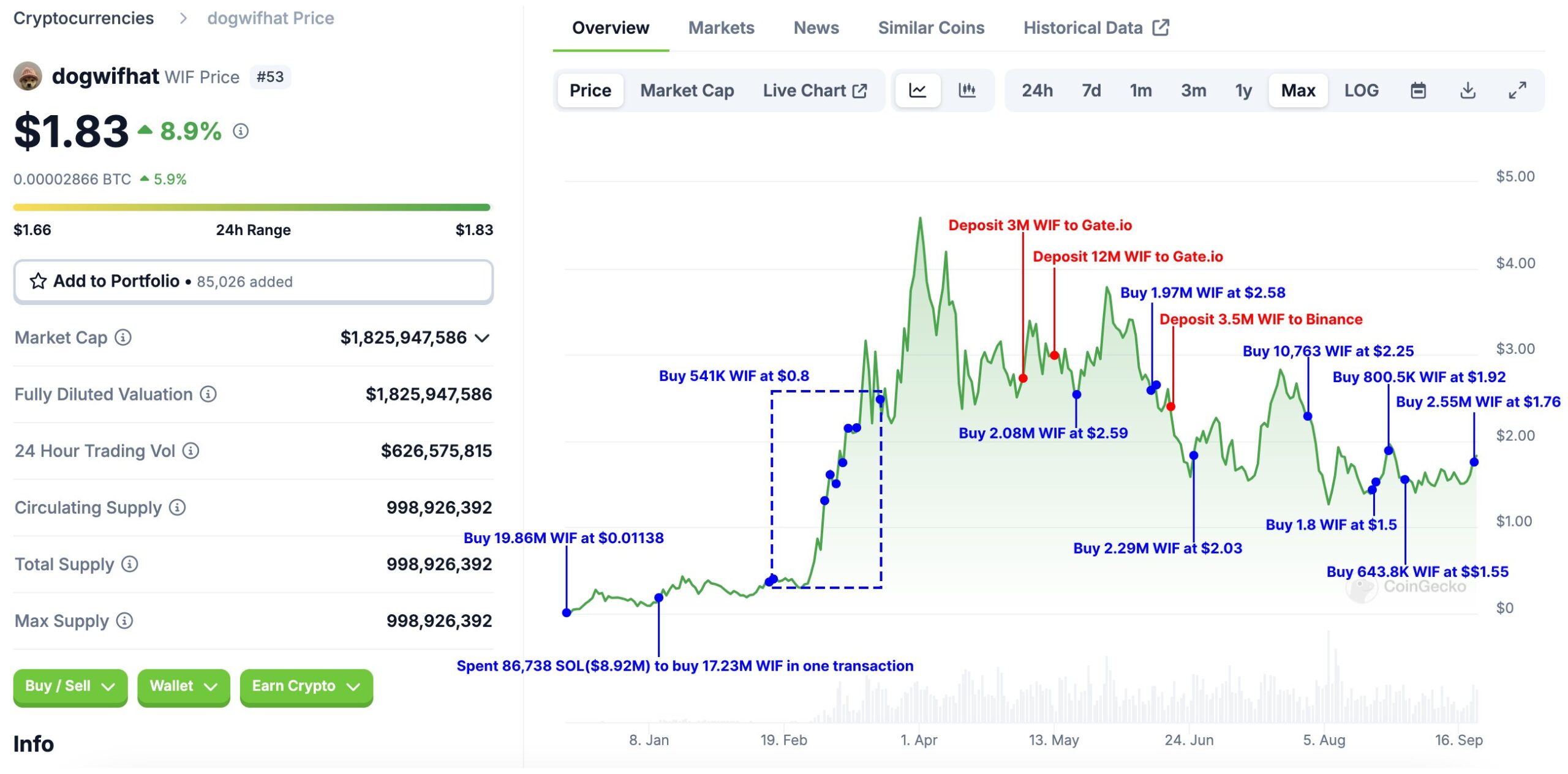Set chart range to 1y
This screenshot has height=774, width=1568.
(x=1243, y=91)
